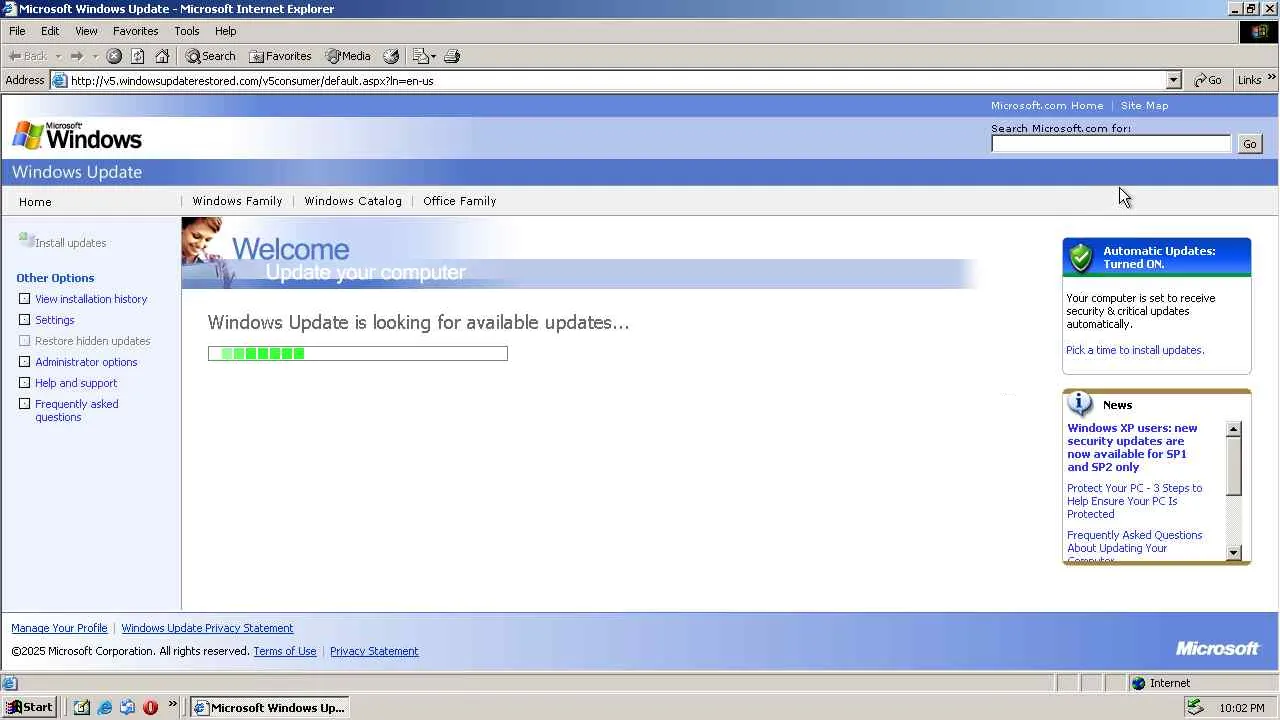Screen dimensions: 1280x720
Task: Click the Microsoft Windows logo in the page header
Action: [77, 135]
